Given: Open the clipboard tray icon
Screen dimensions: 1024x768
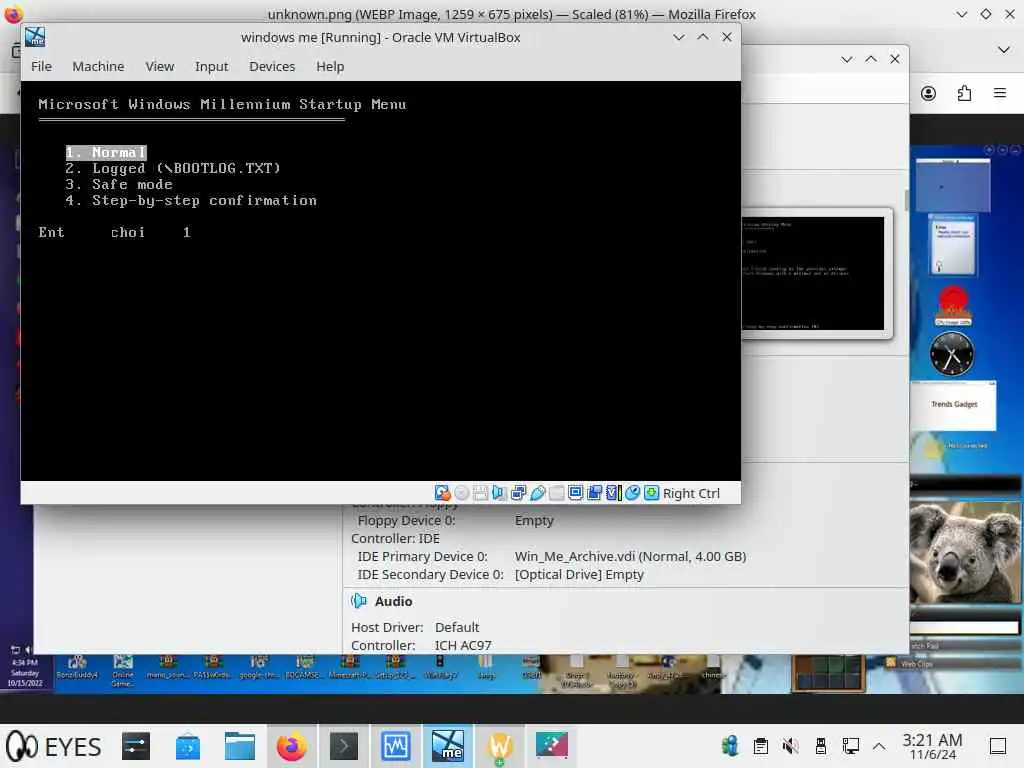Looking at the screenshot, I should click(760, 746).
